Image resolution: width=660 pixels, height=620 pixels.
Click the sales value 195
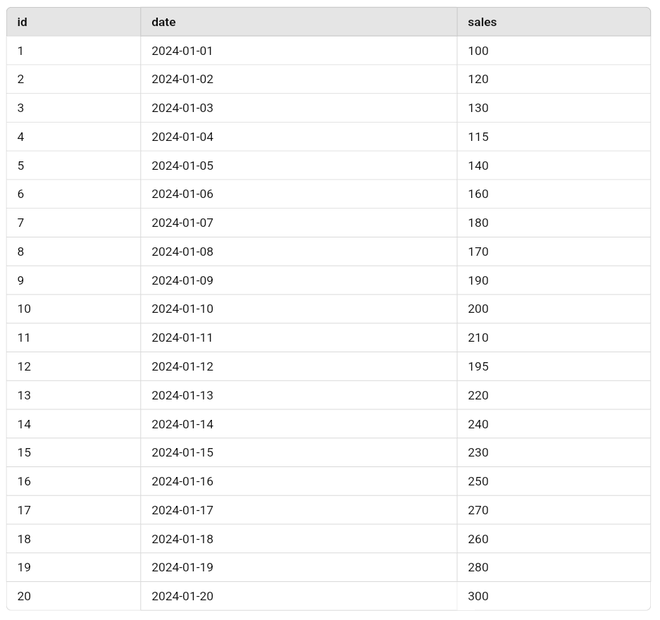click(x=478, y=367)
